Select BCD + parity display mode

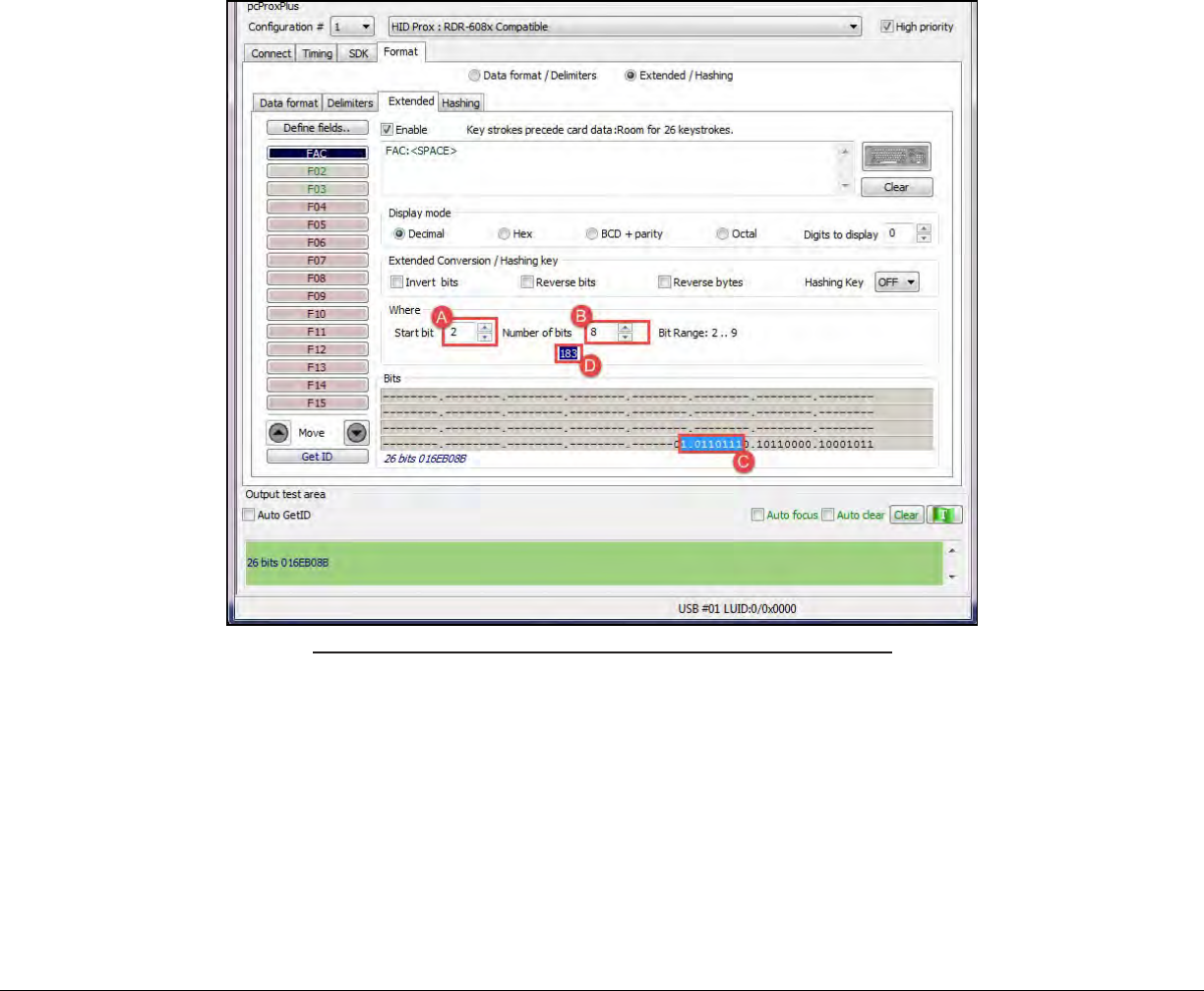click(592, 234)
